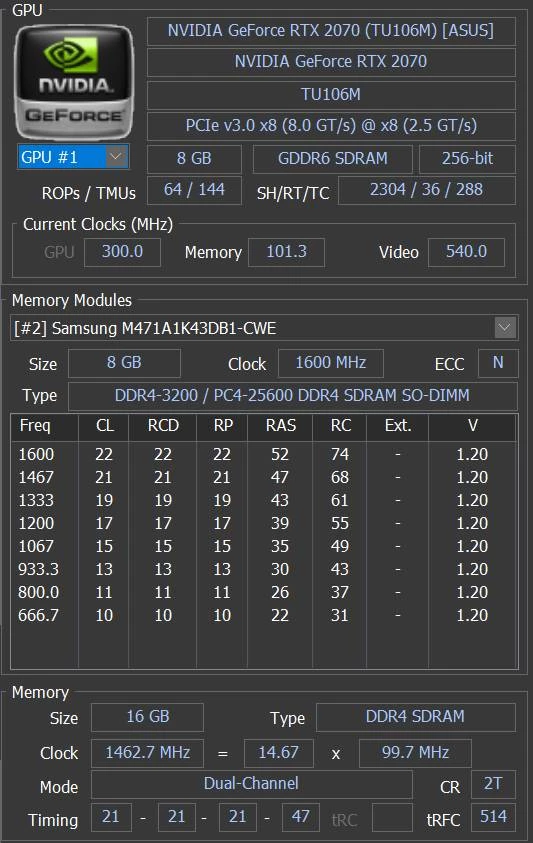The image size is (533, 843).
Task: Click the Memory clock value 101.3
Action: coord(286,252)
